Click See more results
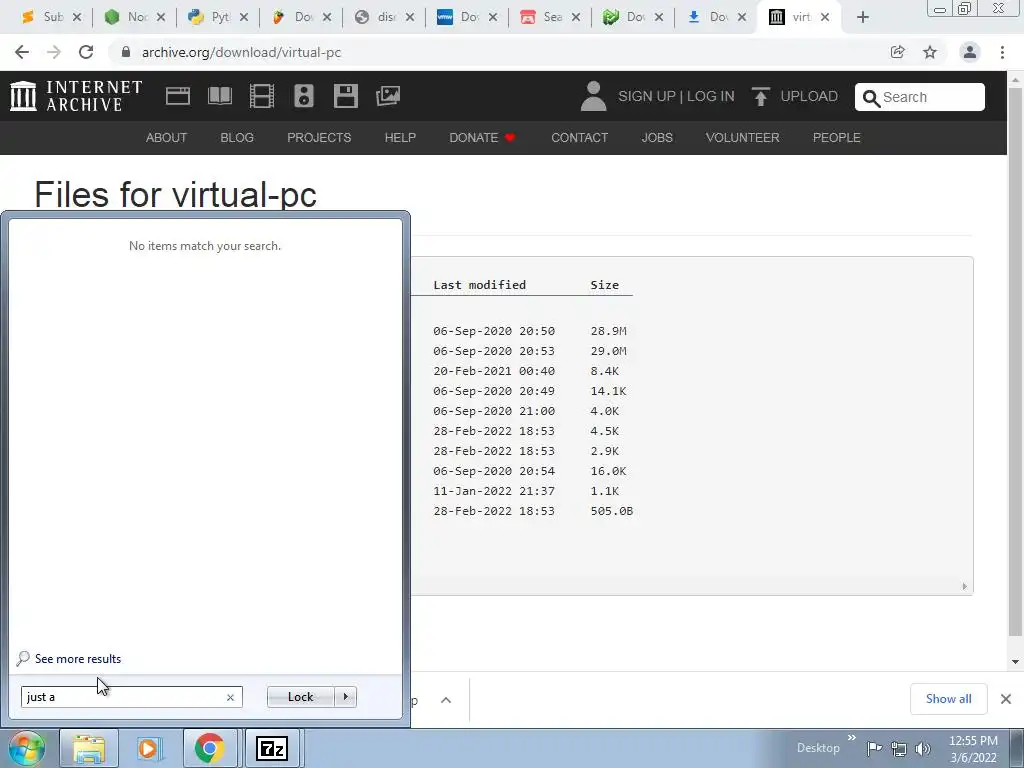The height and width of the screenshot is (768, 1024). [78, 659]
